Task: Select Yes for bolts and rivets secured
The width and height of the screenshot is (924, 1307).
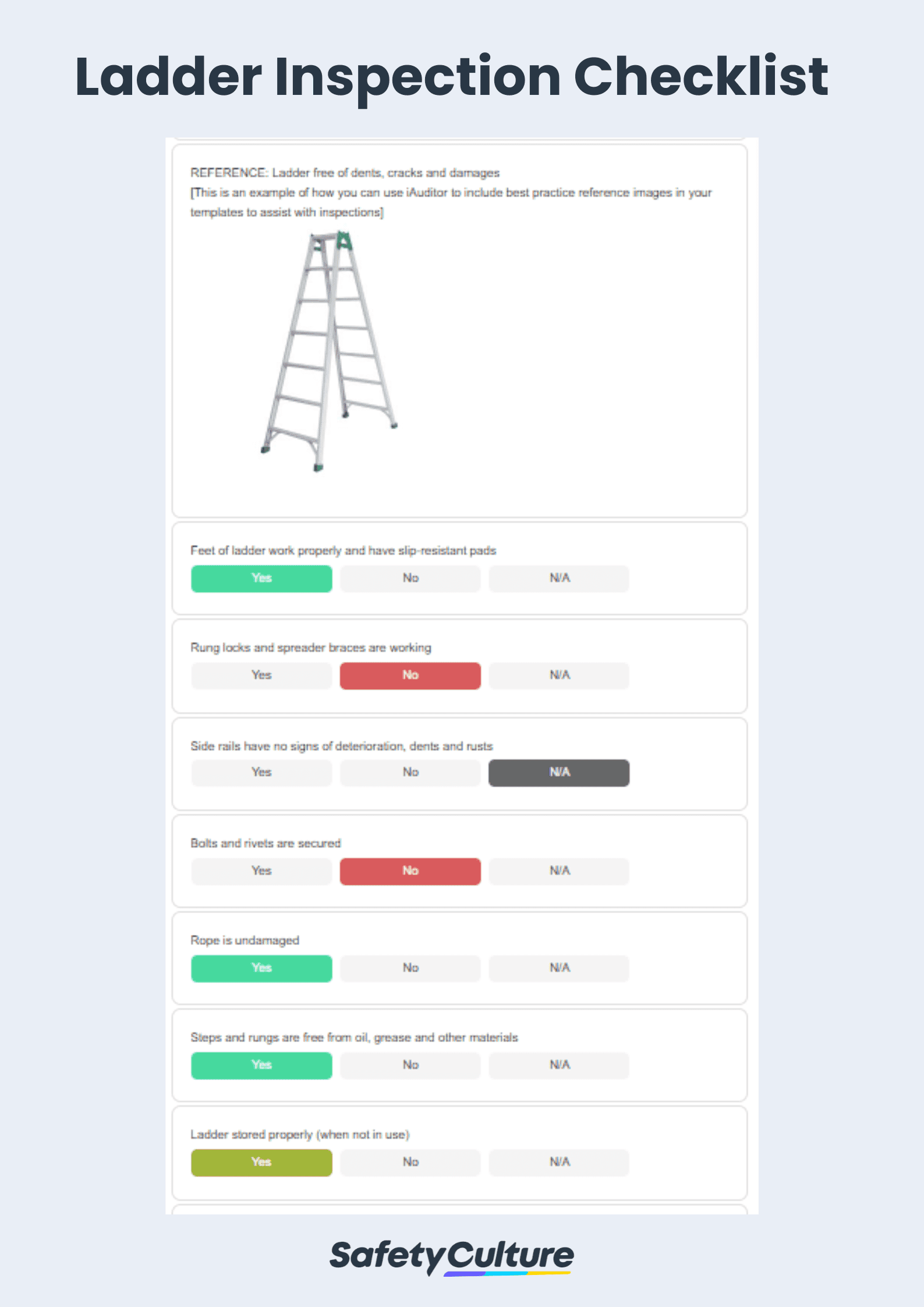Action: tap(261, 871)
